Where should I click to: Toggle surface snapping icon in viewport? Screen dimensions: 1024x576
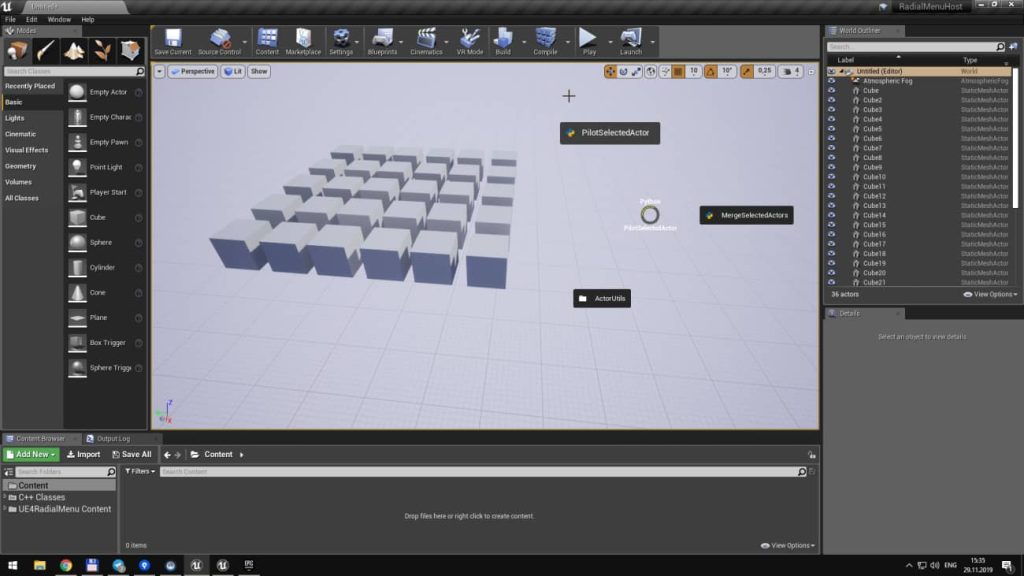(665, 71)
